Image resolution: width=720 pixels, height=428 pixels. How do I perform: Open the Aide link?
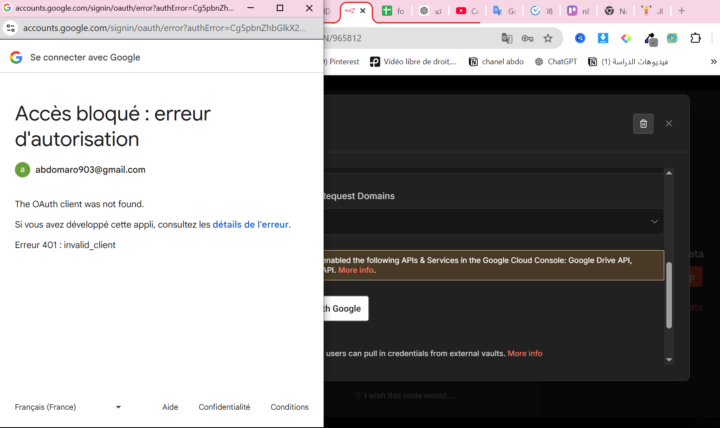point(170,407)
